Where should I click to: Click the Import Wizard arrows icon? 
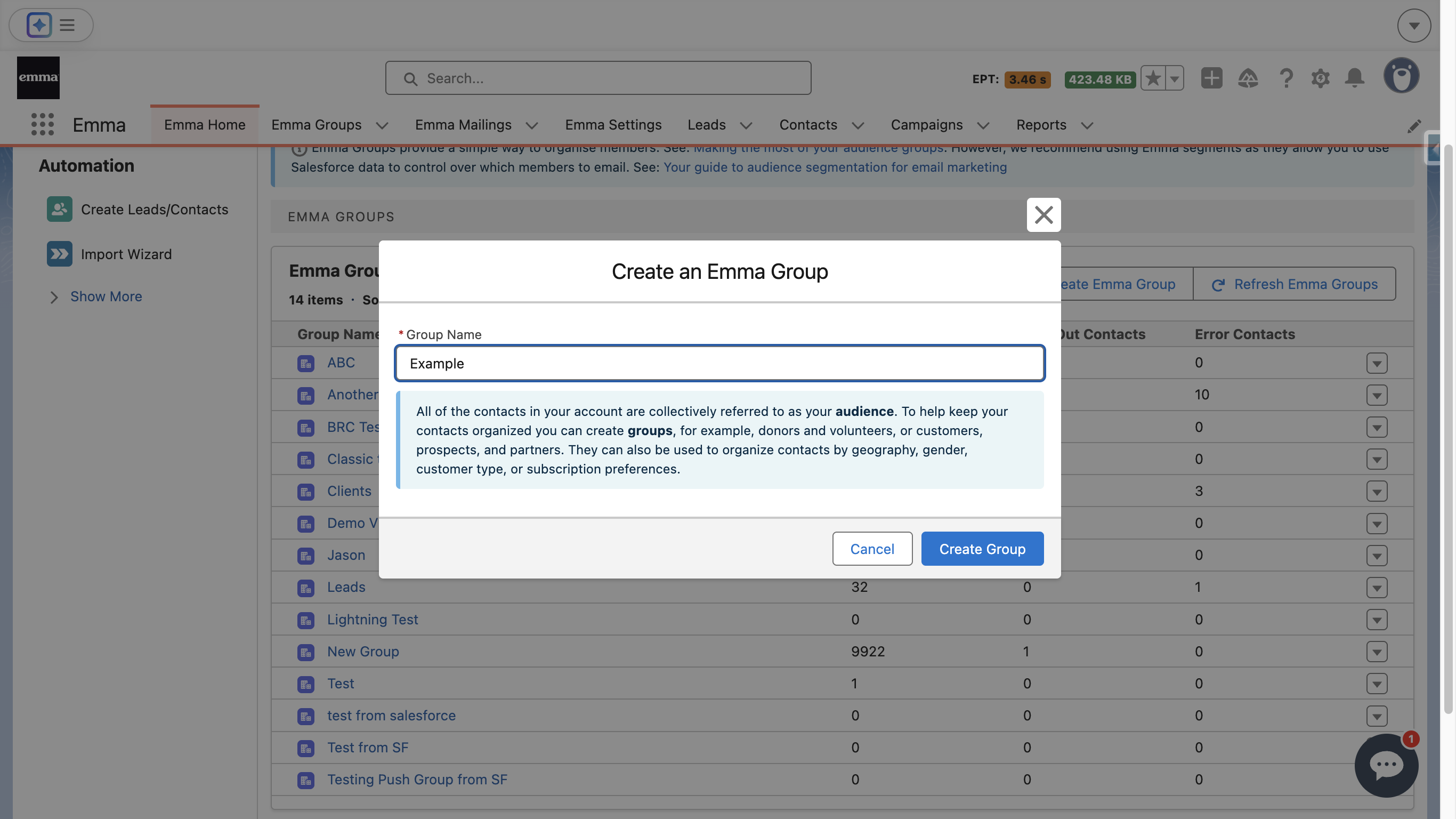click(59, 254)
